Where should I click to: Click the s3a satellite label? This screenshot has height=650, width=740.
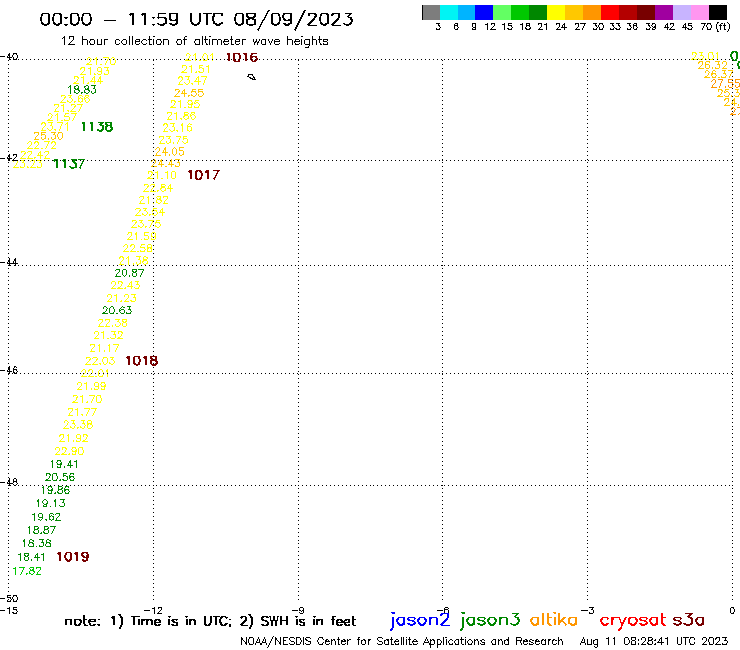pos(688,620)
